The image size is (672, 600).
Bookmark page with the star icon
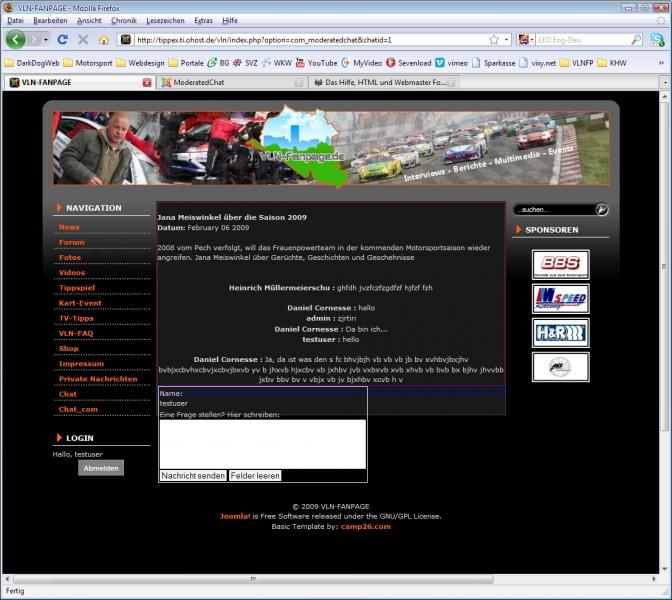coord(493,40)
